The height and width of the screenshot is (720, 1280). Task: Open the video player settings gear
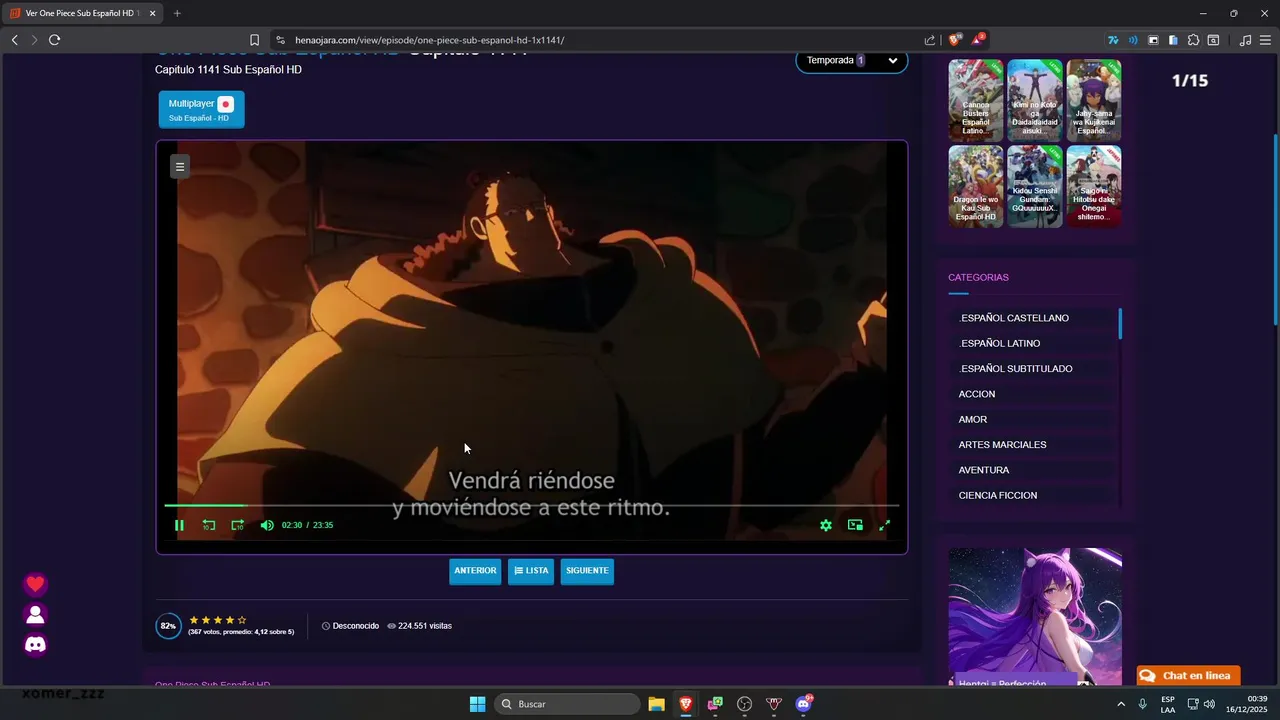tap(826, 525)
